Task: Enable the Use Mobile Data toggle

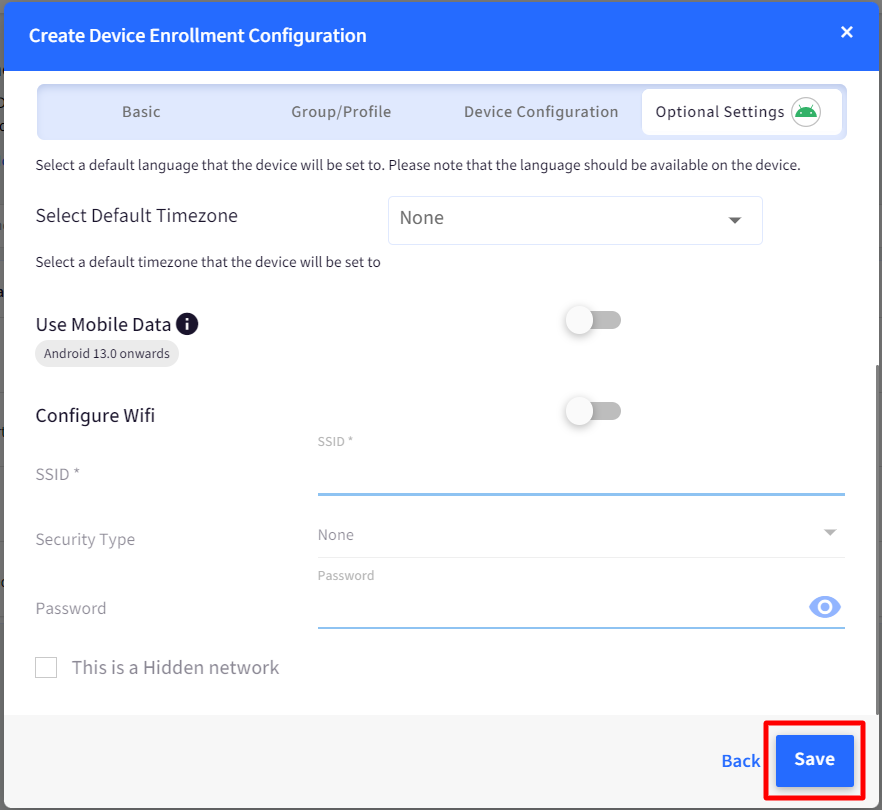Action: pos(593,320)
